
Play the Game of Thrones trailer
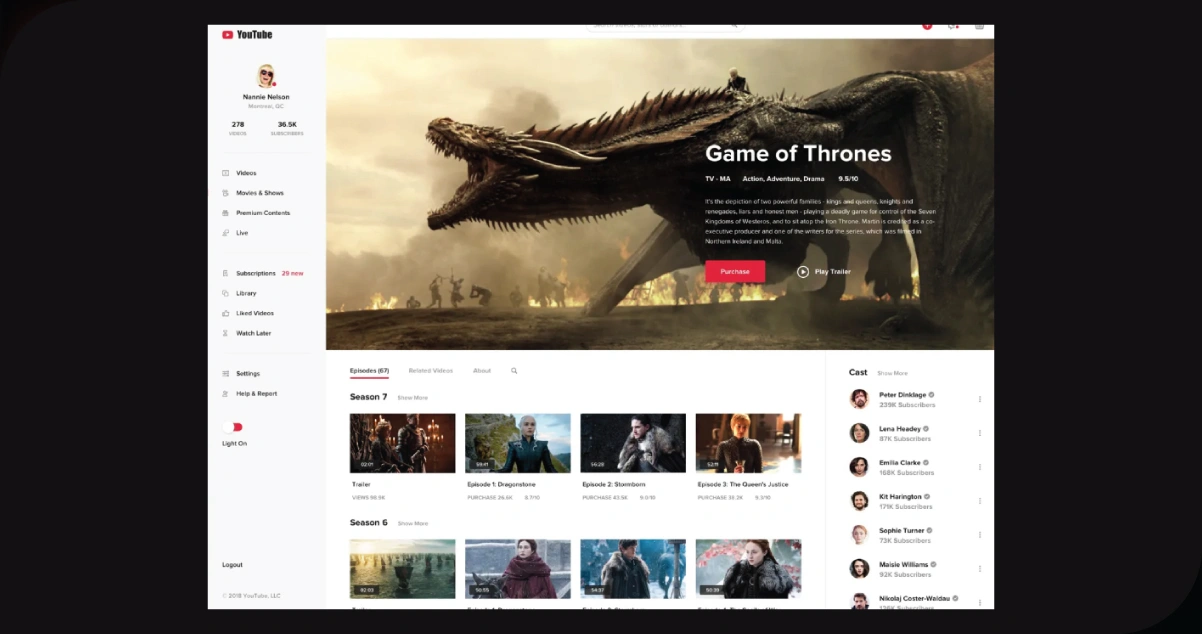pyautogui.click(x=823, y=272)
